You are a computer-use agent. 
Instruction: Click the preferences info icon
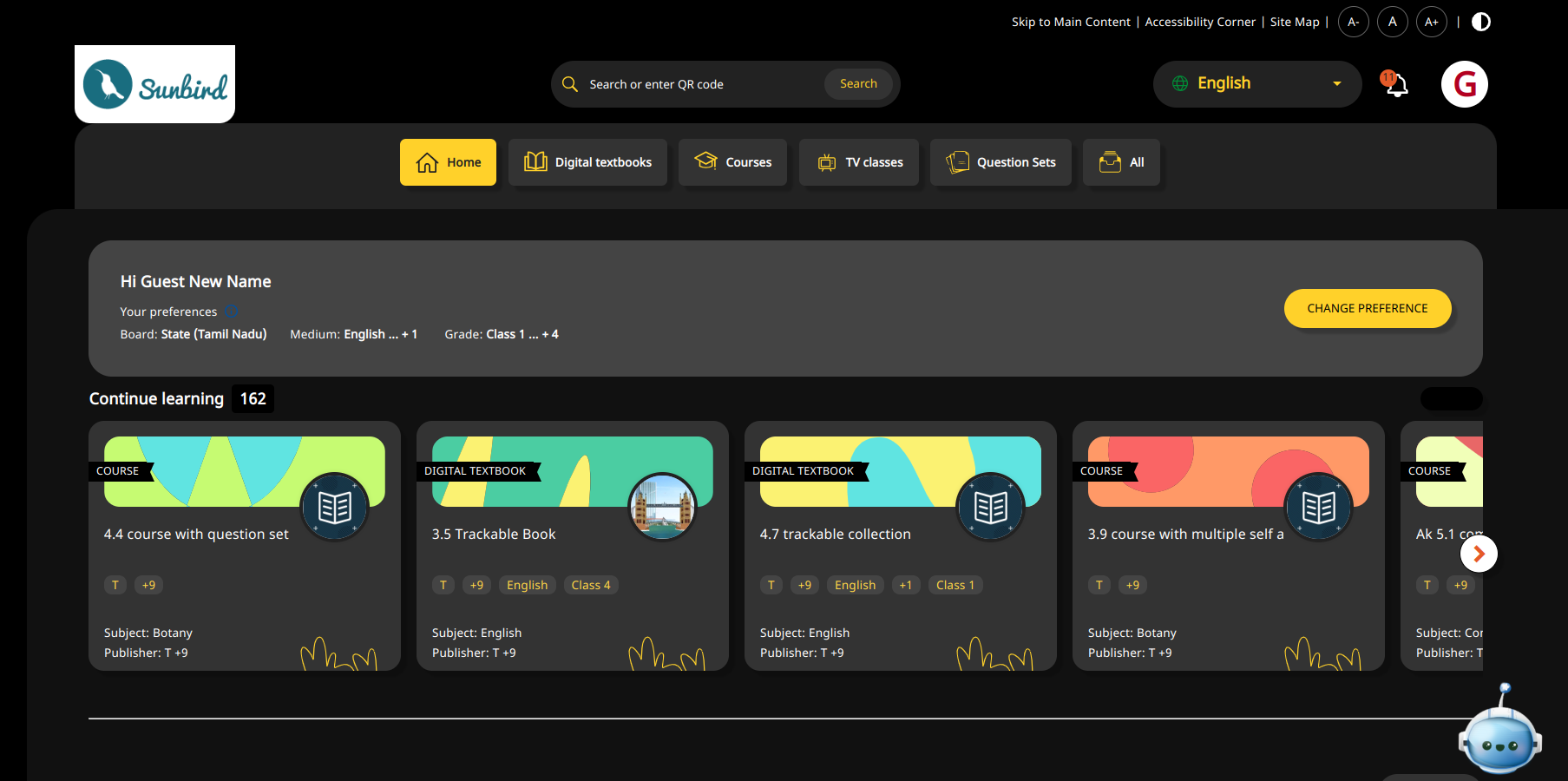(x=232, y=312)
